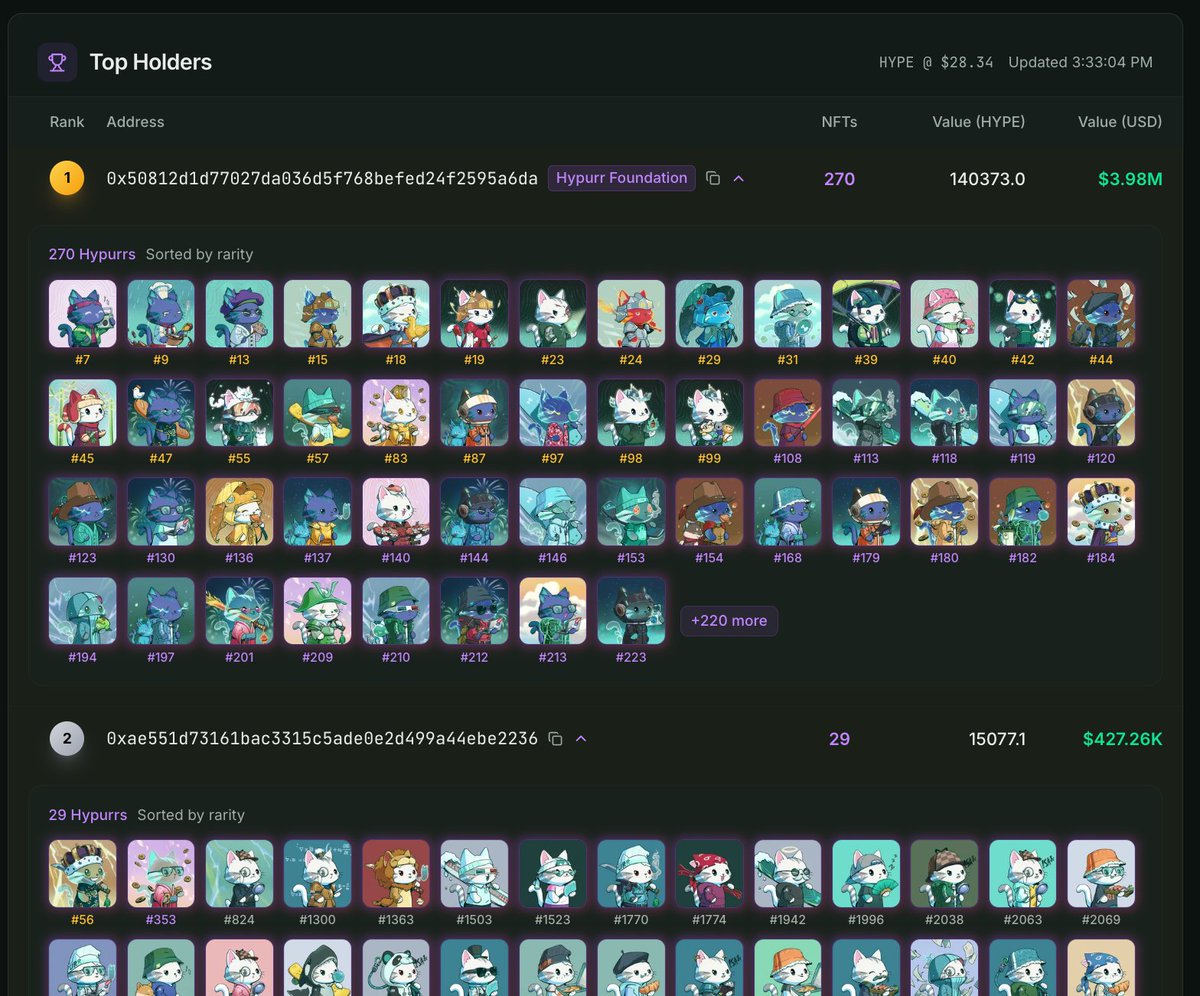Open Hypurr #56 thumbnail
This screenshot has width=1200, height=996.
[83, 873]
